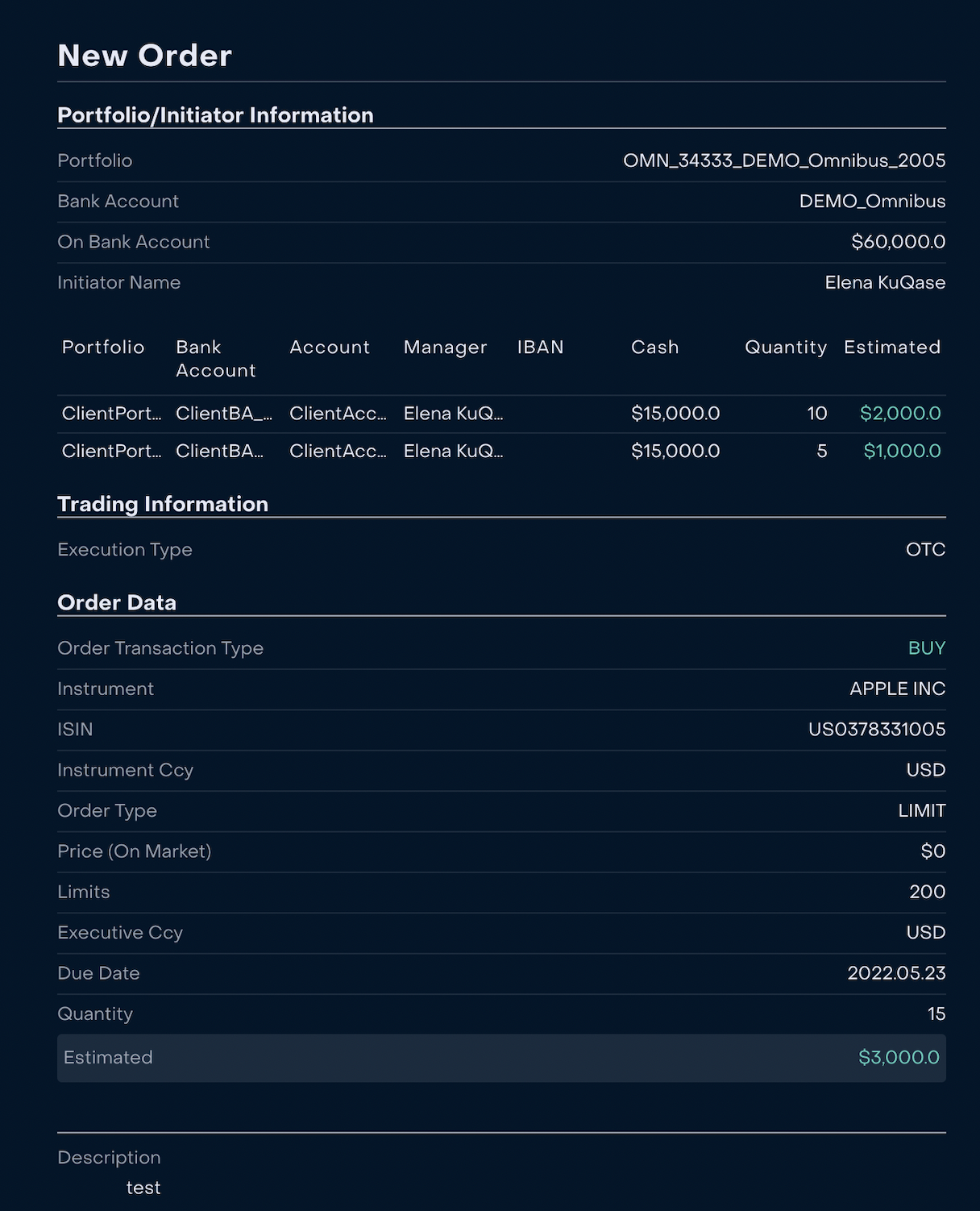
Task: Click the due date 2022.05.23
Action: pyautogui.click(x=895, y=973)
